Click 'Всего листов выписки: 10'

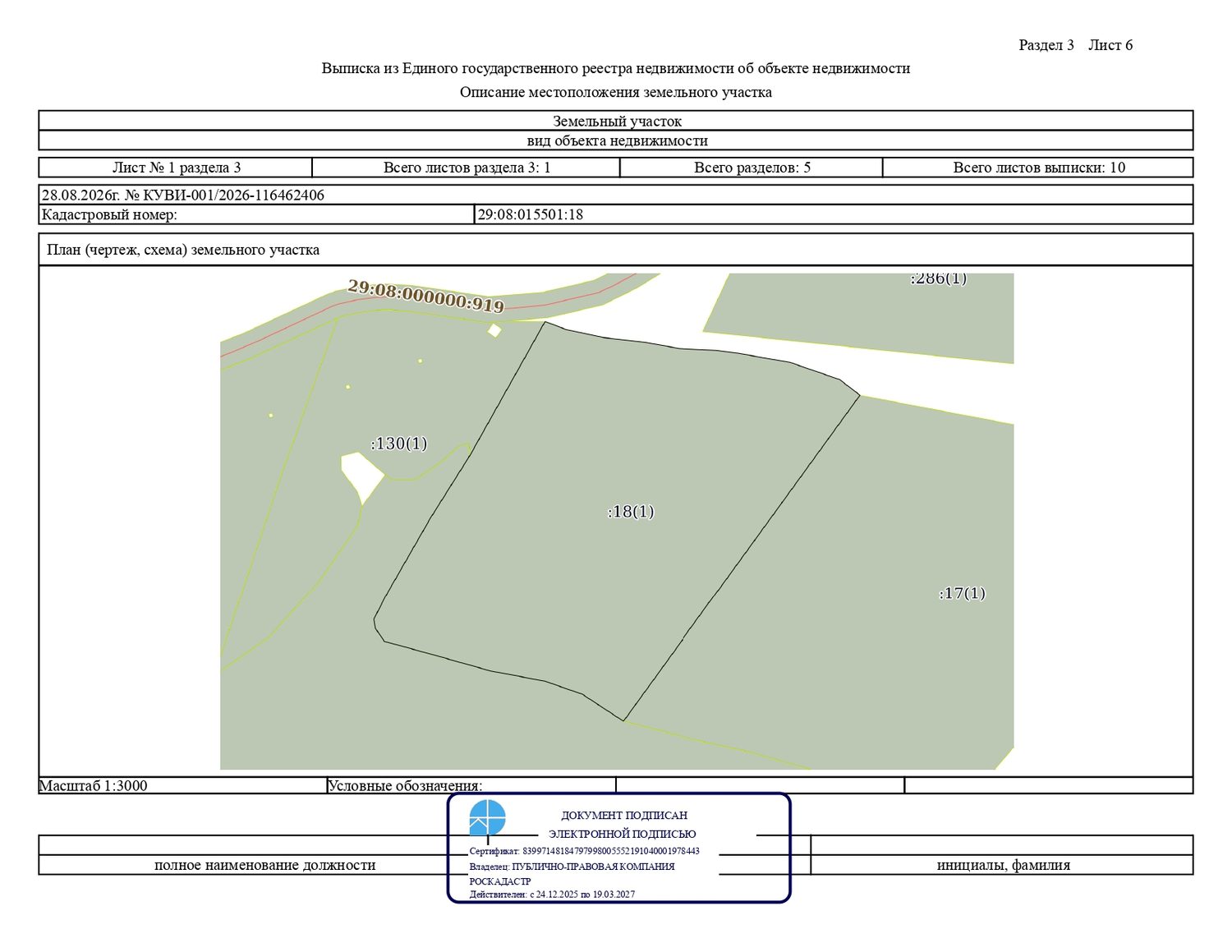click(1039, 168)
